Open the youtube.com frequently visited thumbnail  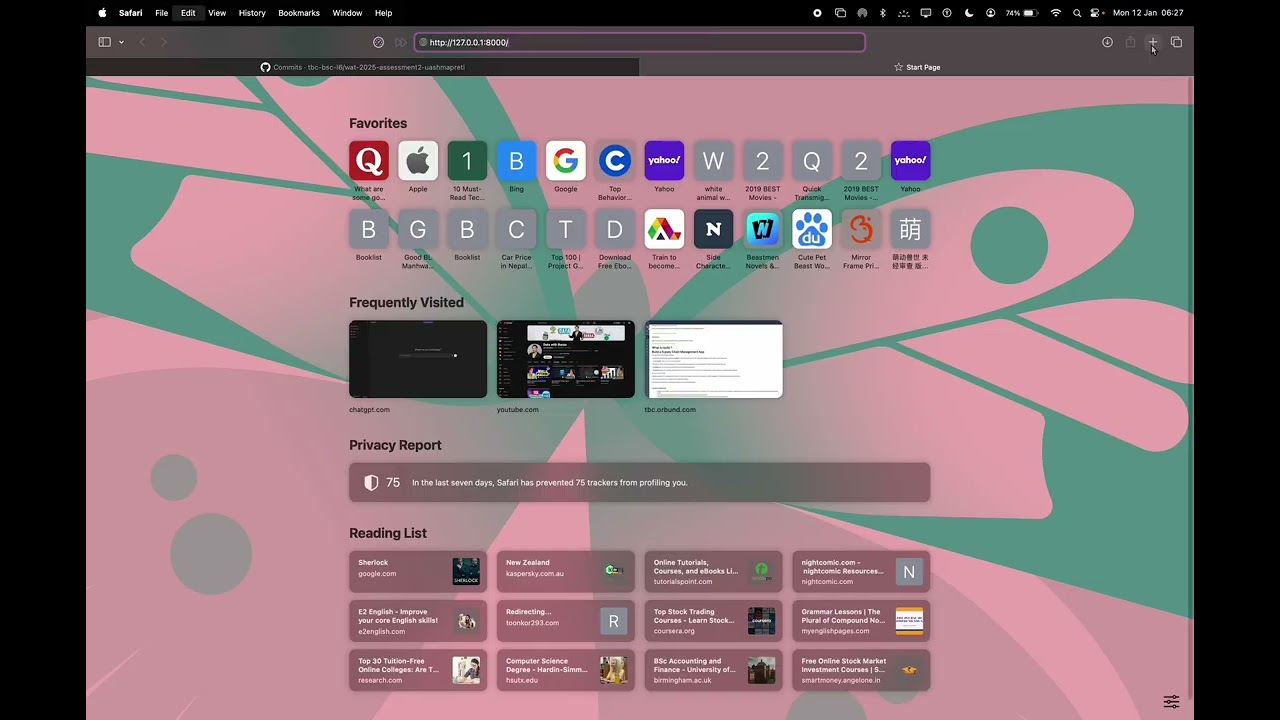click(x=566, y=359)
